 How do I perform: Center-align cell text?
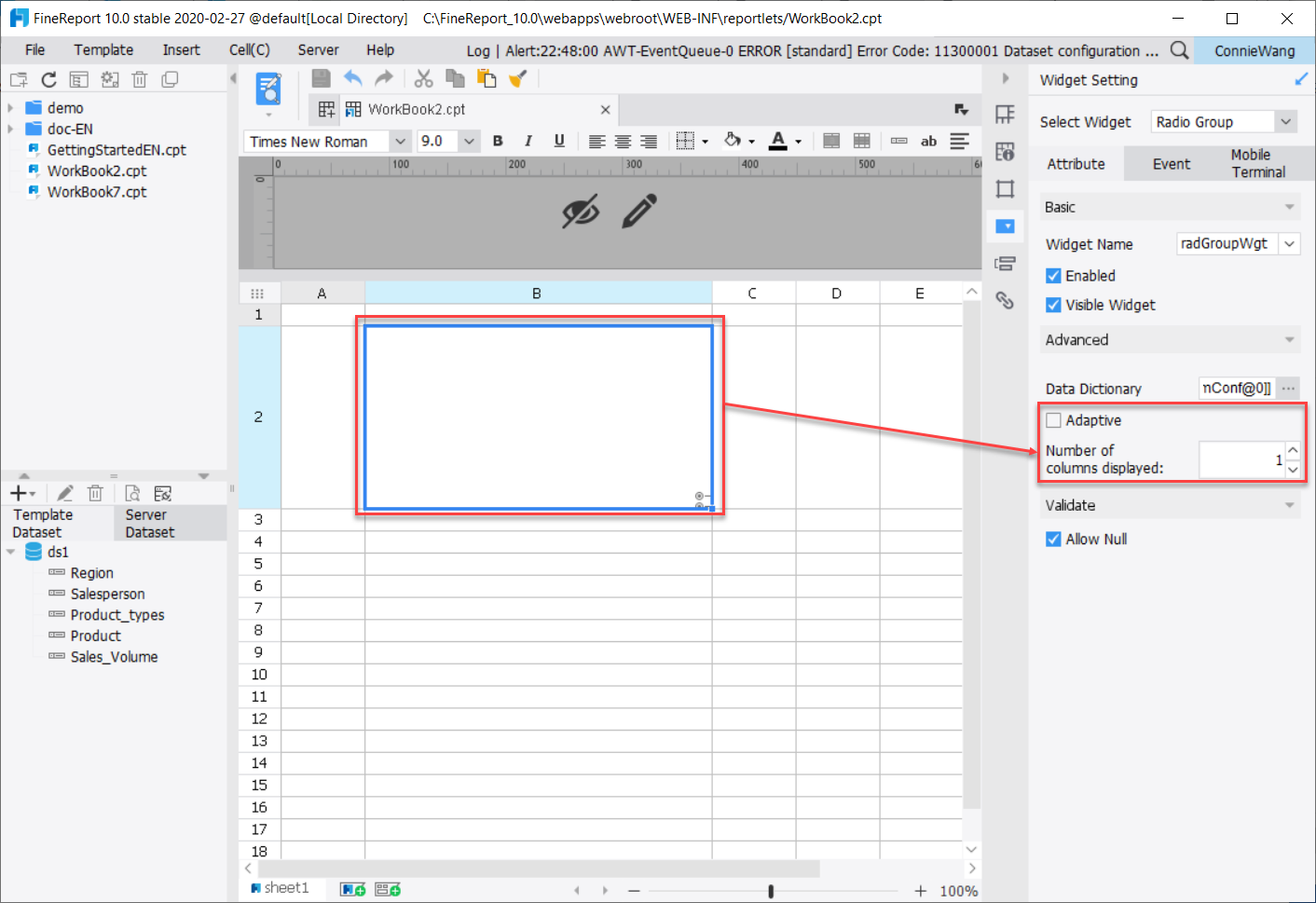point(623,141)
